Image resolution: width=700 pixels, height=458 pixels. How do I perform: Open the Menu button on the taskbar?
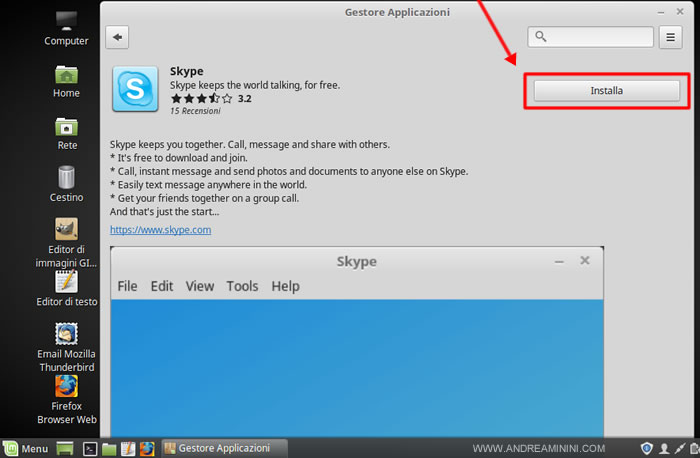pos(25,448)
